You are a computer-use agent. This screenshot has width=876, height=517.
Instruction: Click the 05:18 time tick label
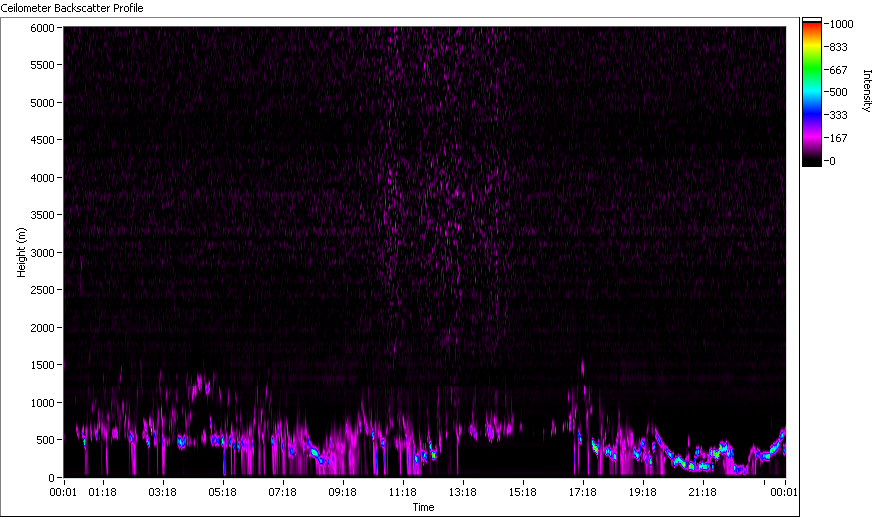click(x=222, y=492)
